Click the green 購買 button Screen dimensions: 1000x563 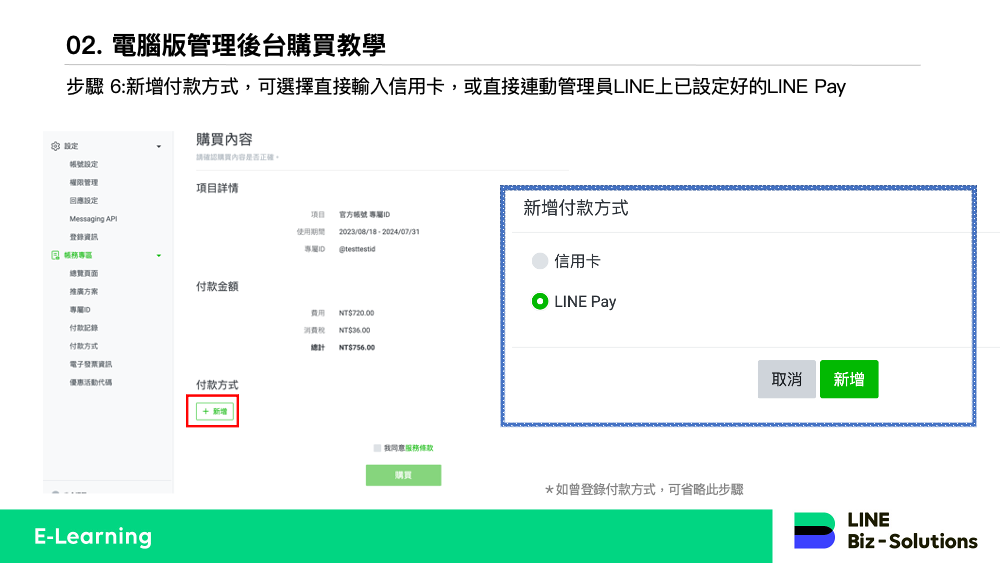click(x=403, y=475)
